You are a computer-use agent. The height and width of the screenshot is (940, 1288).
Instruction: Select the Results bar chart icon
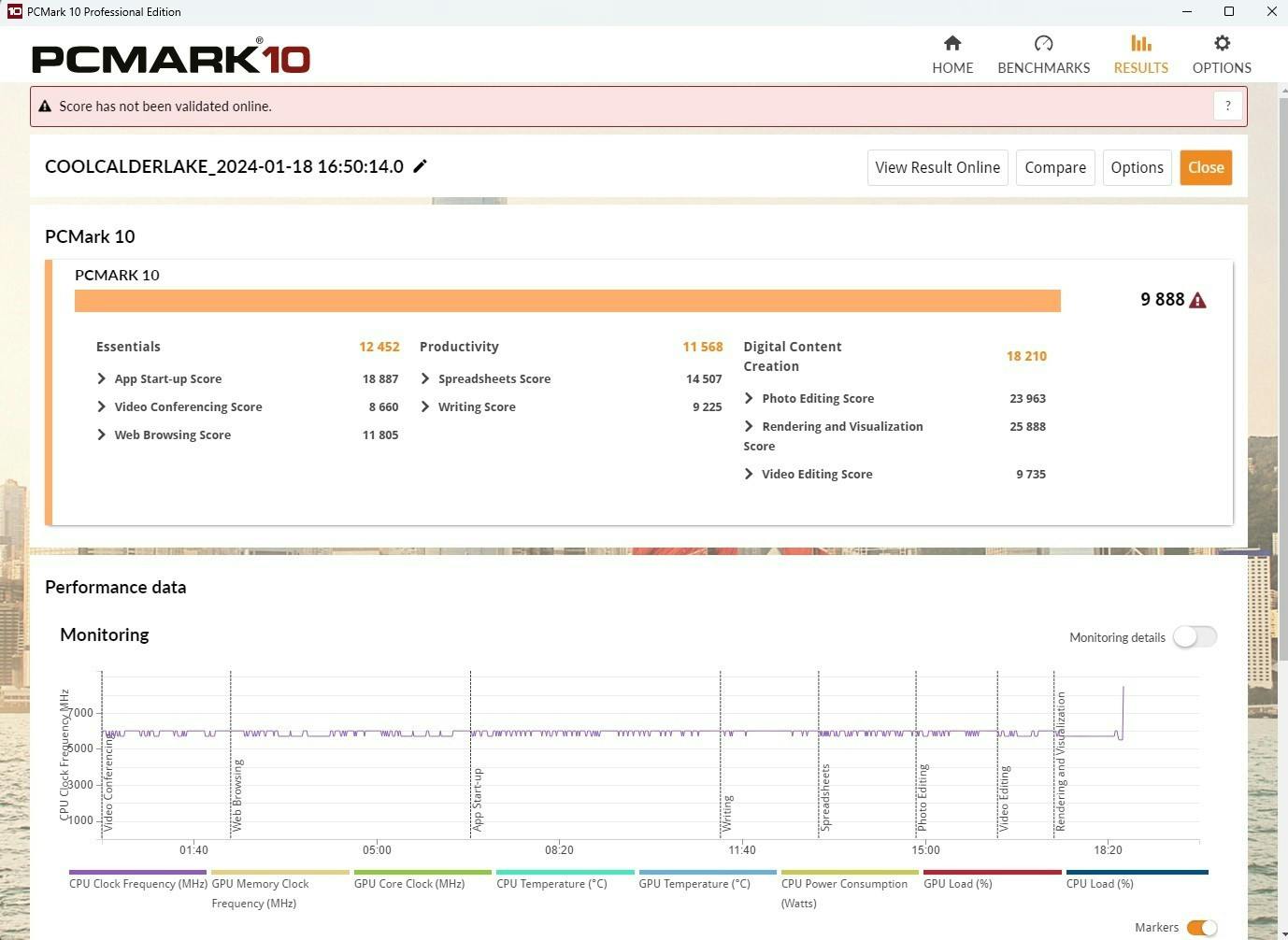click(x=1140, y=44)
